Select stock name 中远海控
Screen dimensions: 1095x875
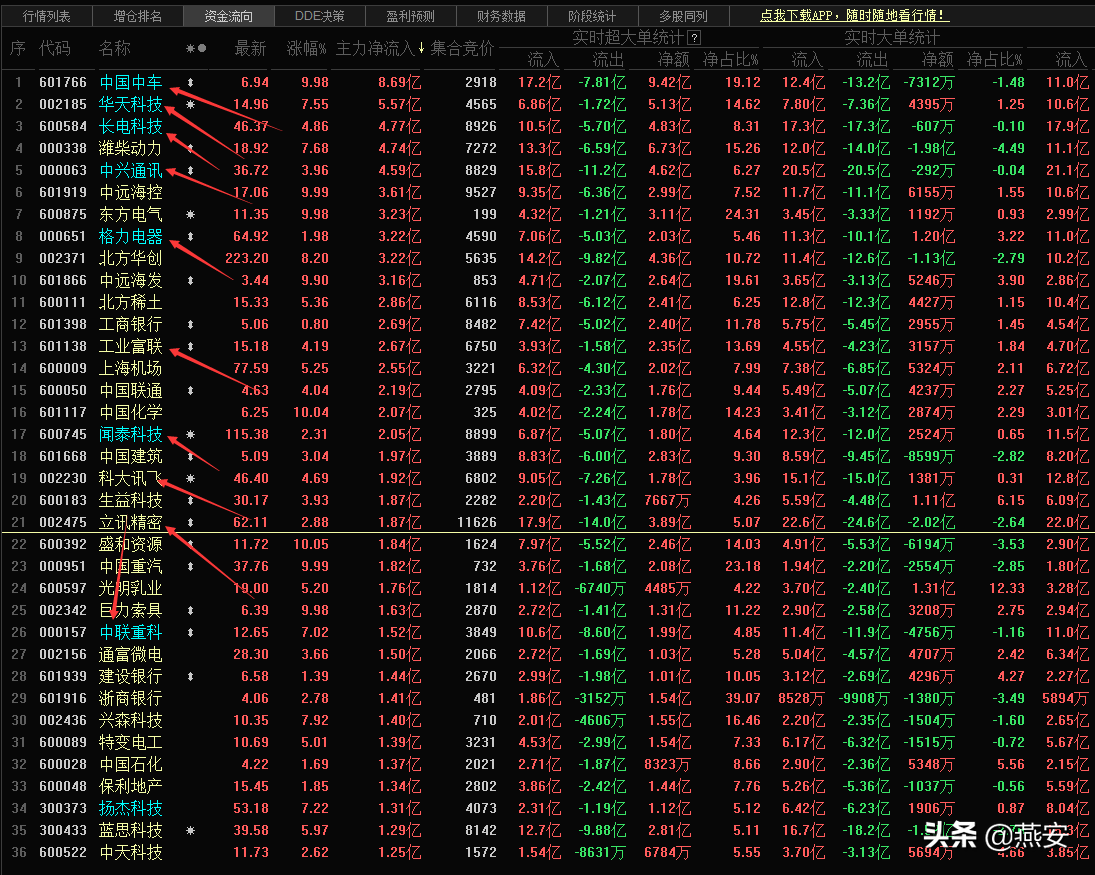(131, 193)
